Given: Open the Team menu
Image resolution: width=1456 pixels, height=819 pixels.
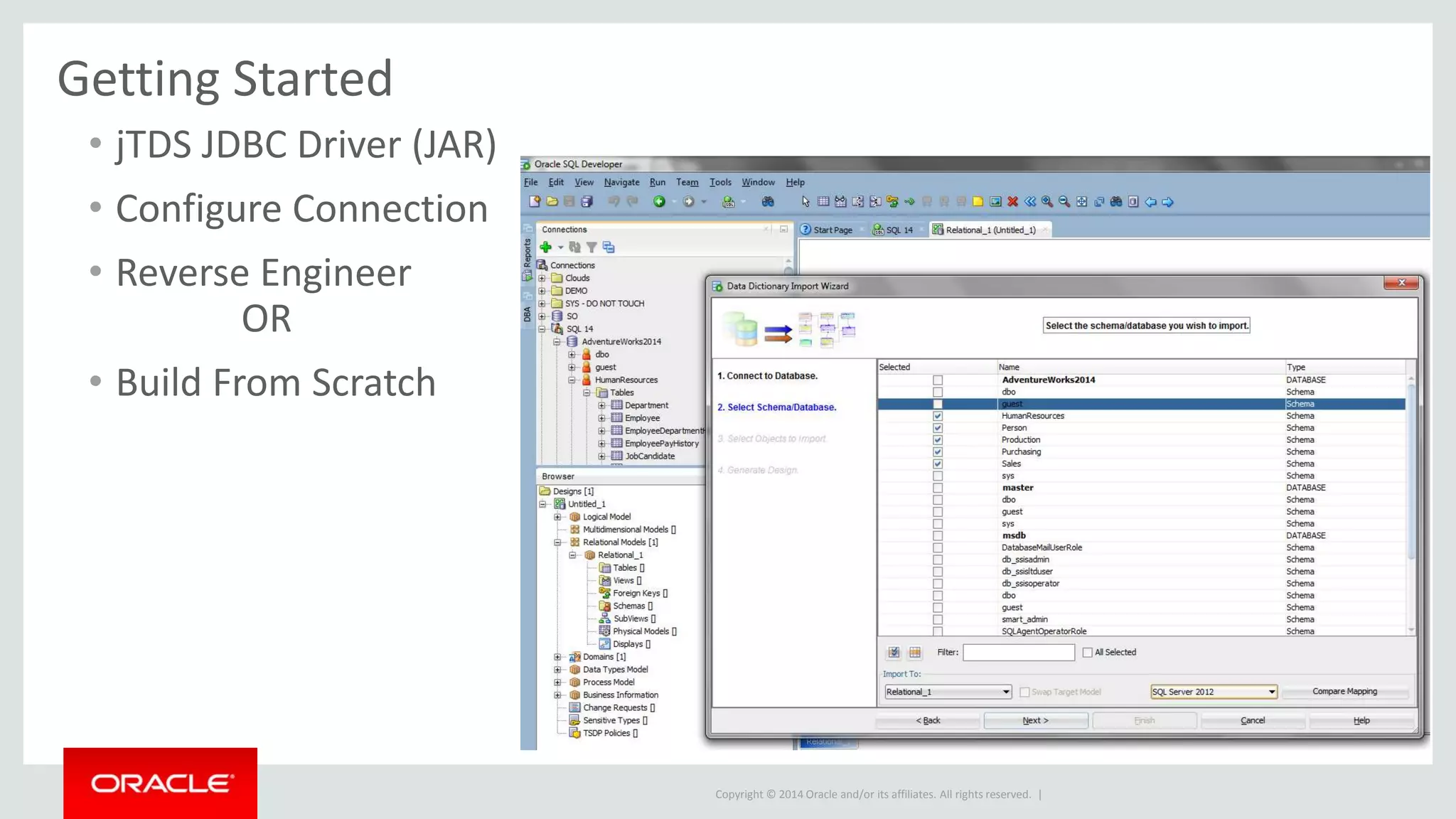Looking at the screenshot, I should click(687, 182).
